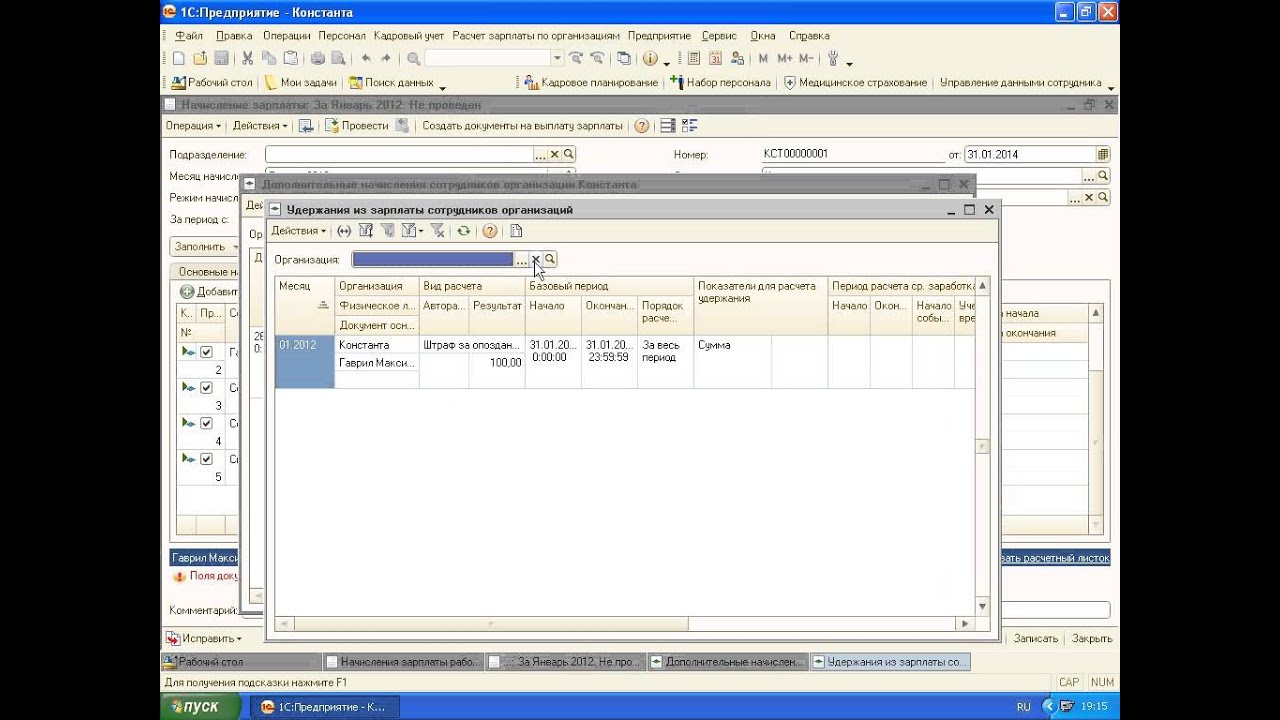Open the Персонал menu
Screen dimensions: 1280x720
point(342,35)
